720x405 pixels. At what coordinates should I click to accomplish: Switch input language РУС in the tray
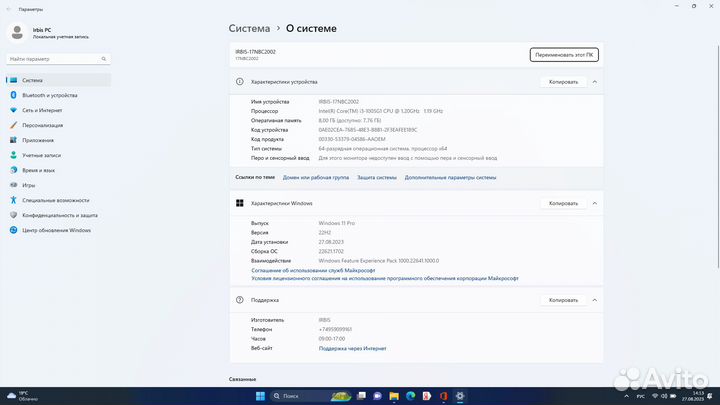tap(641, 396)
